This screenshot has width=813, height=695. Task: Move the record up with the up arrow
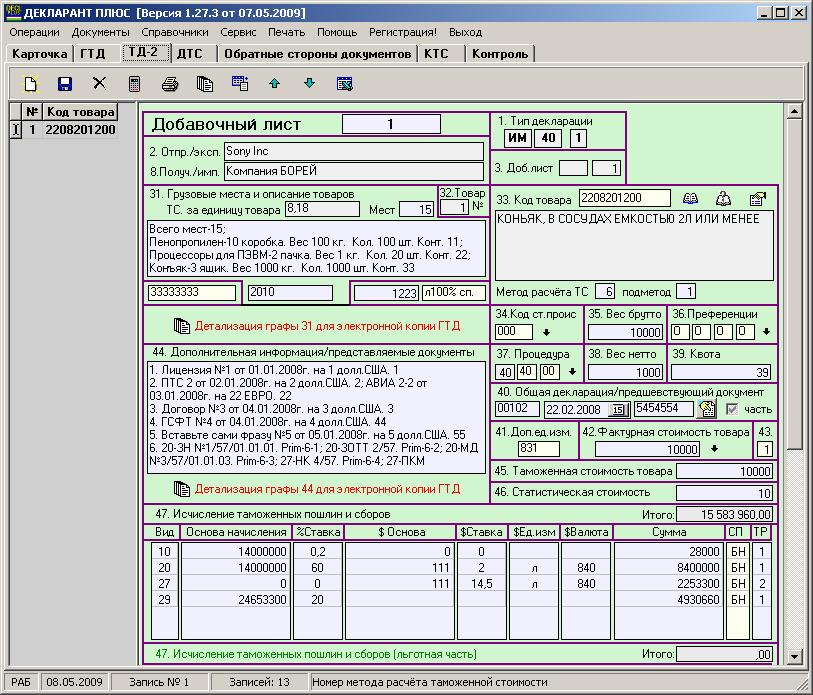click(274, 84)
